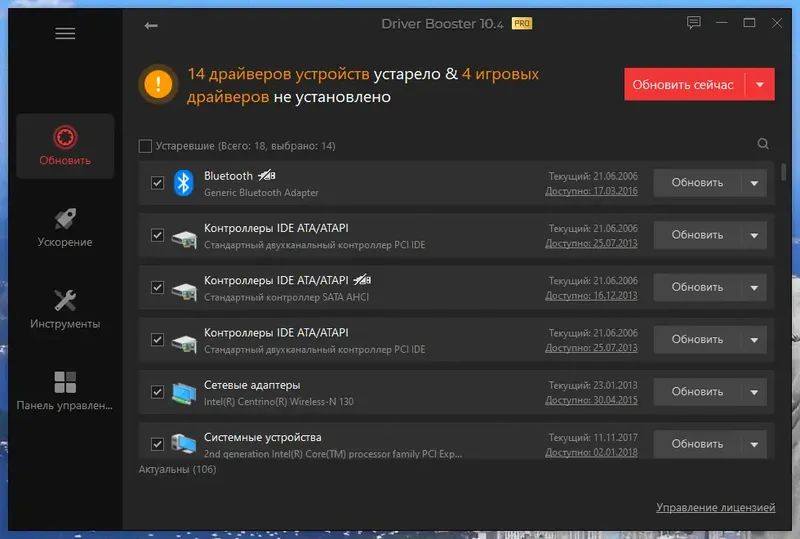Click the Intel Centrino network adapter icon

click(x=184, y=393)
